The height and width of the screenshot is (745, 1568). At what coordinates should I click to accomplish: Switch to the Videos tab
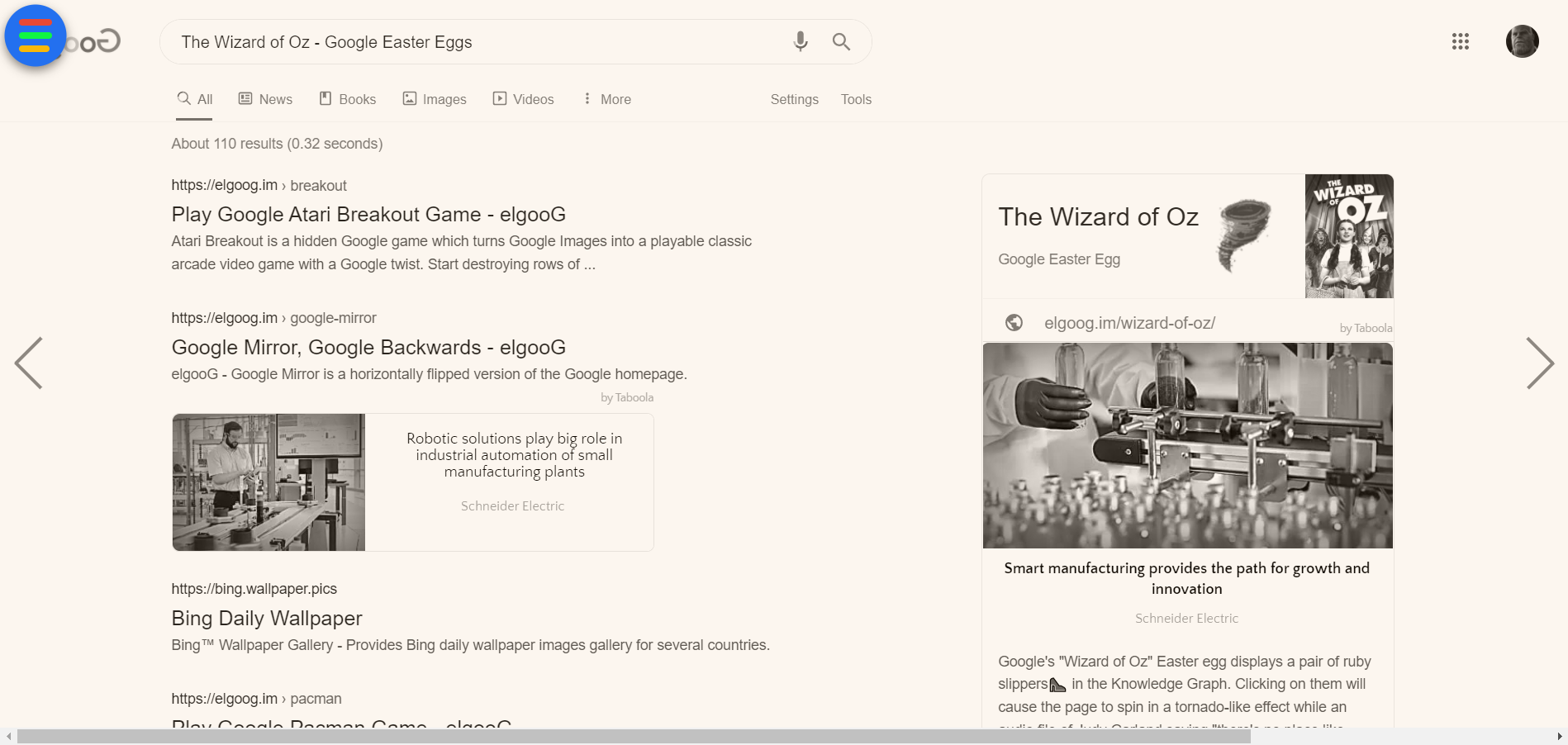coord(524,99)
